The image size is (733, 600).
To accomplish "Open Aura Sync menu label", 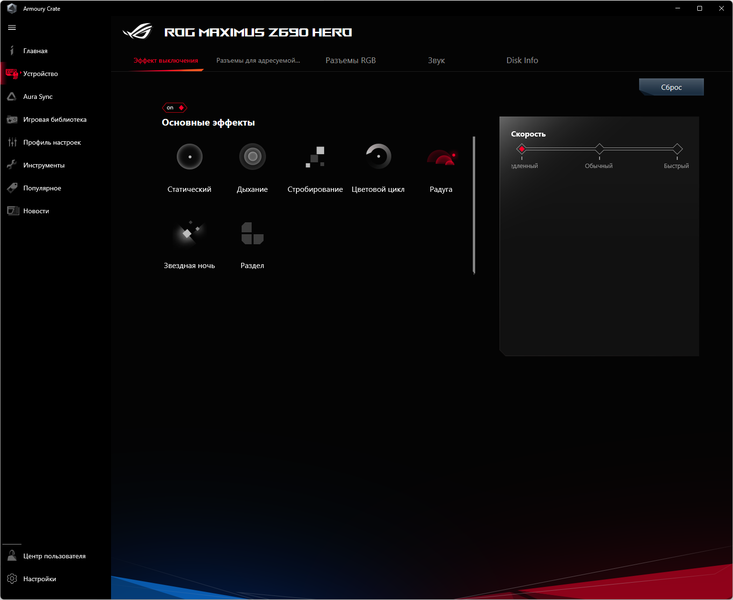I will pos(38,96).
